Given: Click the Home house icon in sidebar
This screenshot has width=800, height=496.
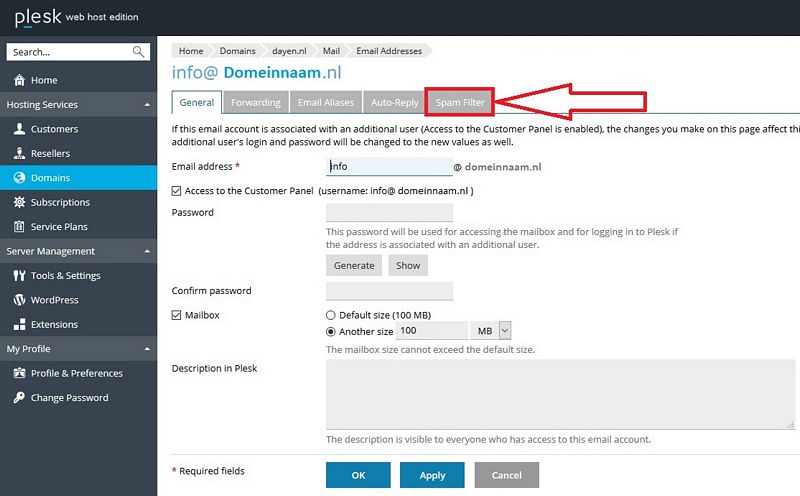Looking at the screenshot, I should pyautogui.click(x=19, y=80).
